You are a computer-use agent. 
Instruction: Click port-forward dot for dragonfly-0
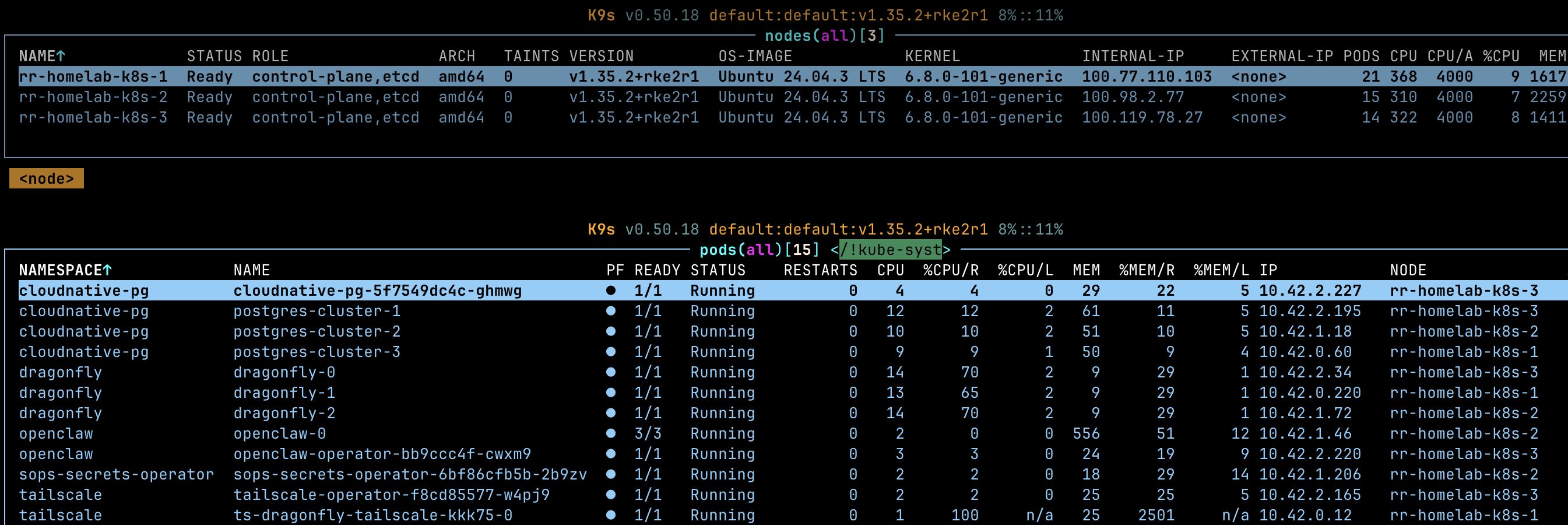pos(610,372)
